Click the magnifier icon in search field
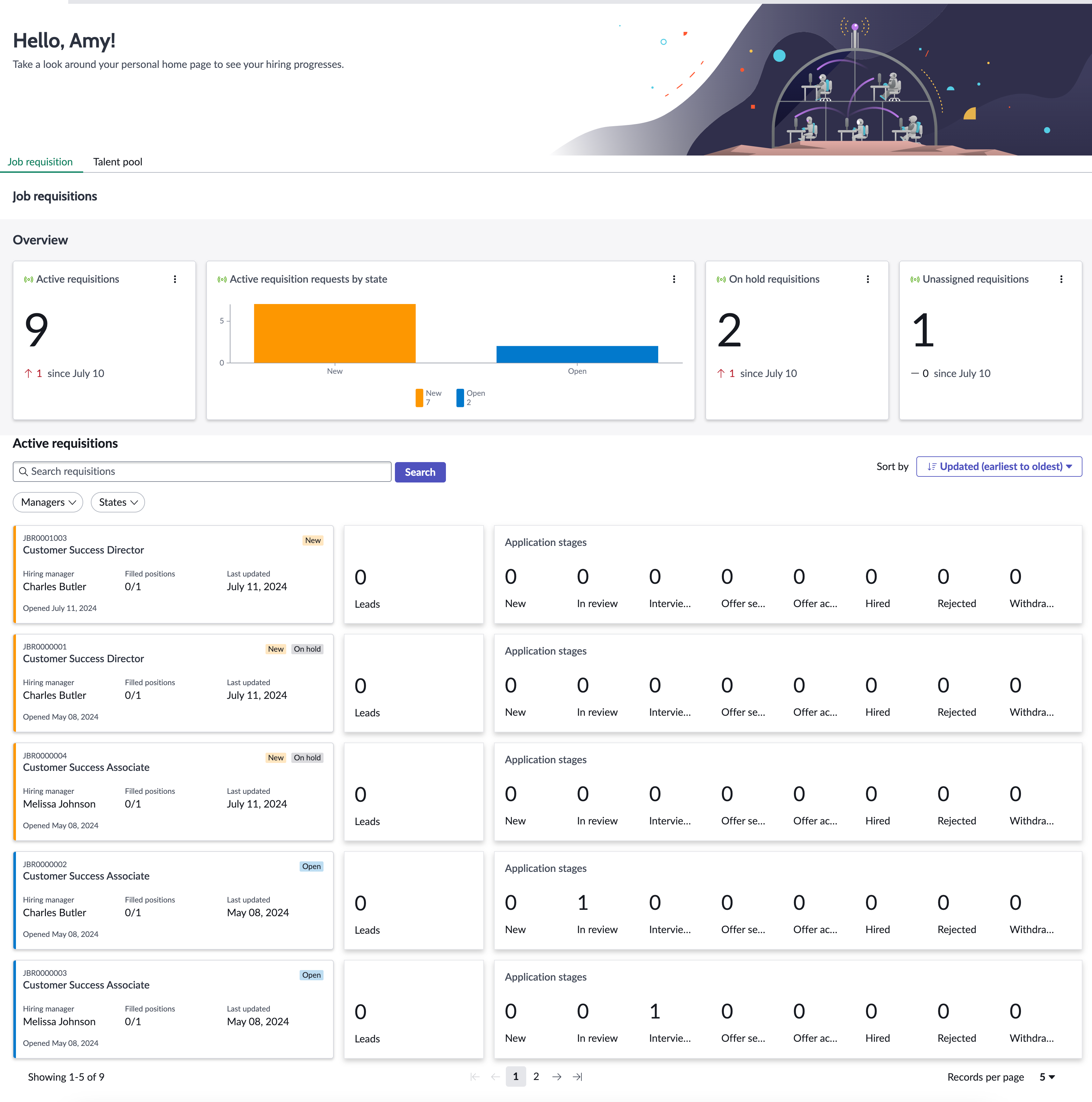The width and height of the screenshot is (1092, 1102). 23,472
